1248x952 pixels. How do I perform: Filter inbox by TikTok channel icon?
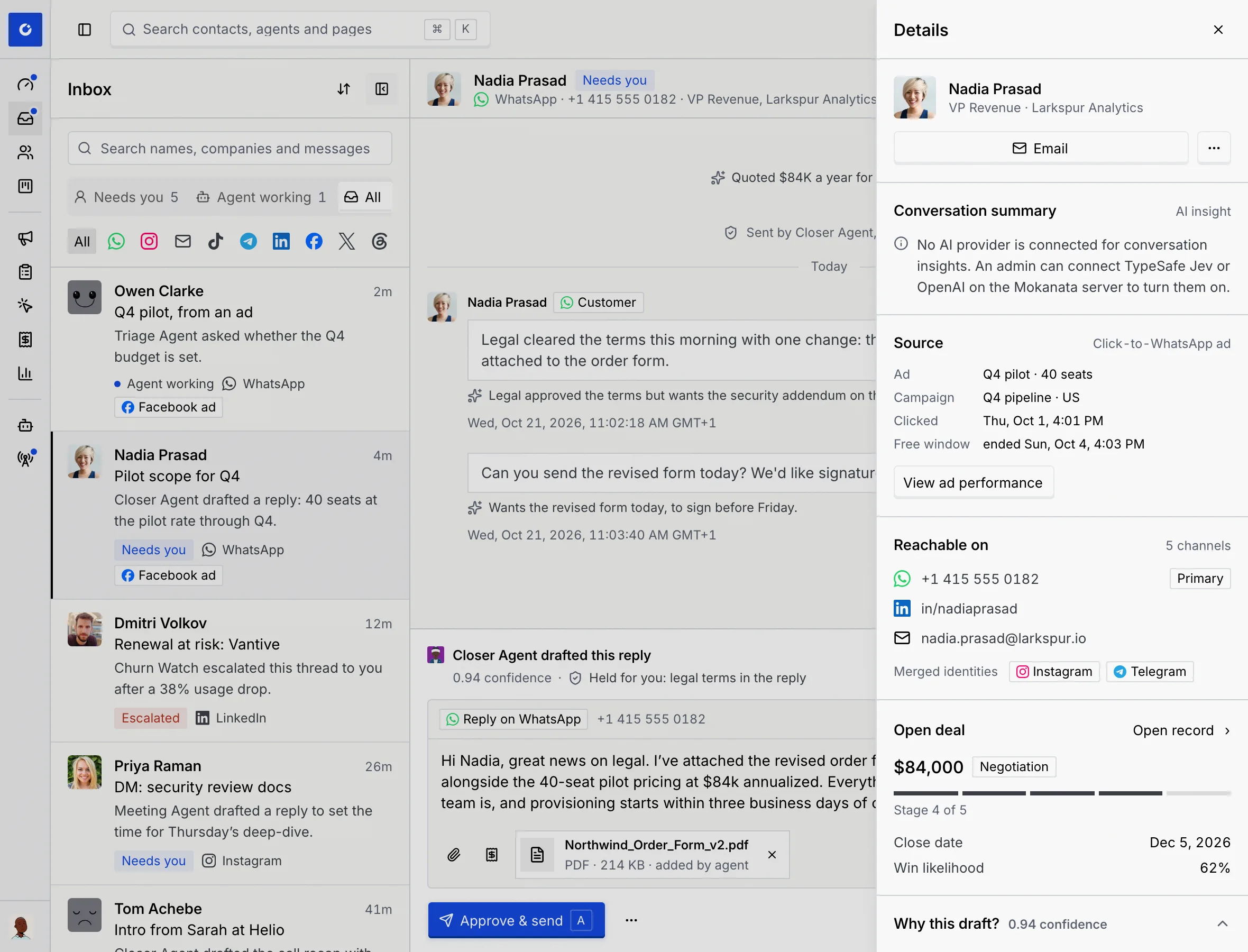(x=215, y=241)
